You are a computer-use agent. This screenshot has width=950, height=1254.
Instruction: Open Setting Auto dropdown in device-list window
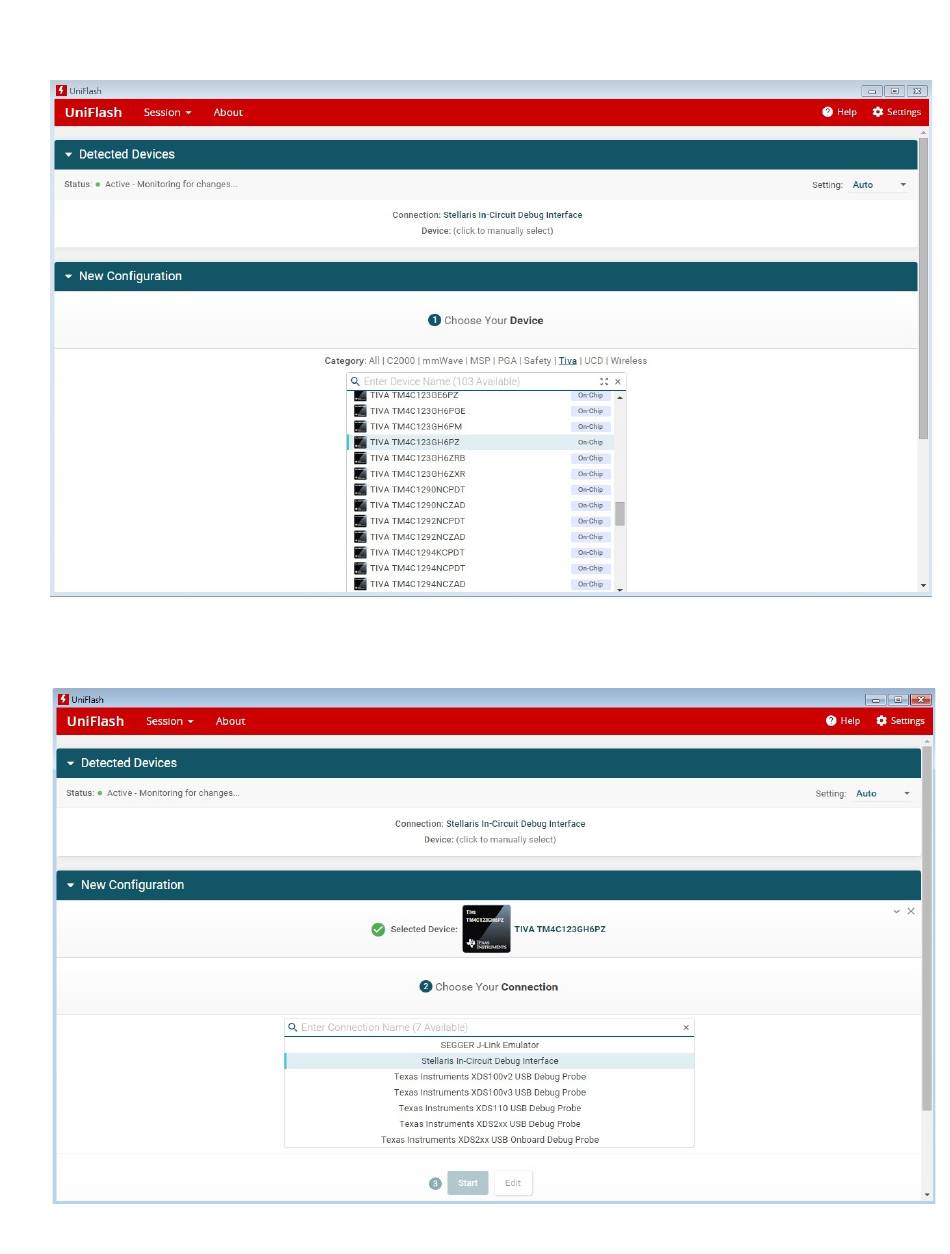879,185
